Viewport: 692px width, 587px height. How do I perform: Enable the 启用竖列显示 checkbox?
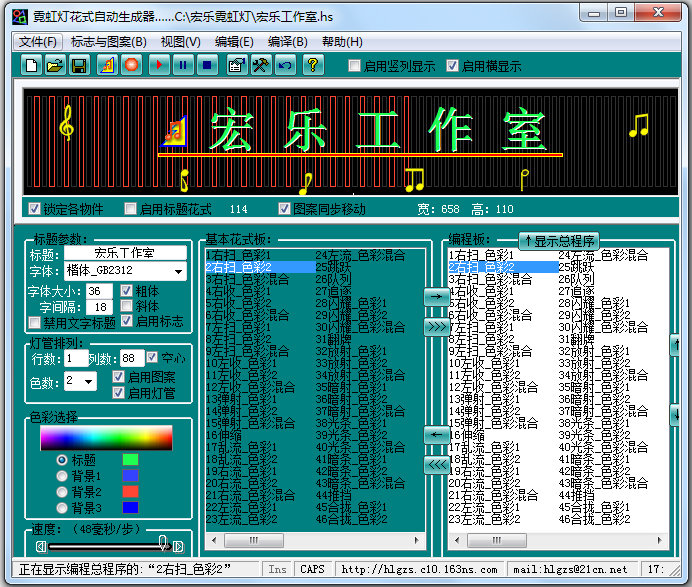pos(354,66)
